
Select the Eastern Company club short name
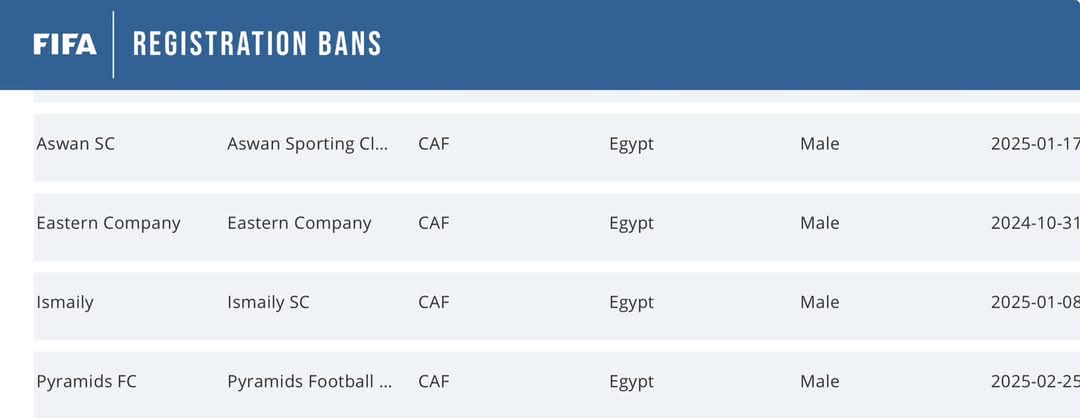point(109,224)
